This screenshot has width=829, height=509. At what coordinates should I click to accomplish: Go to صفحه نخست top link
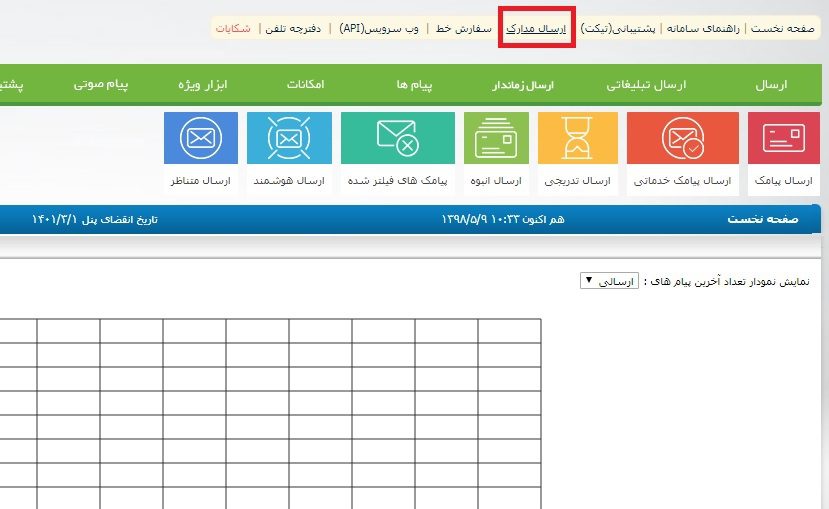point(782,29)
